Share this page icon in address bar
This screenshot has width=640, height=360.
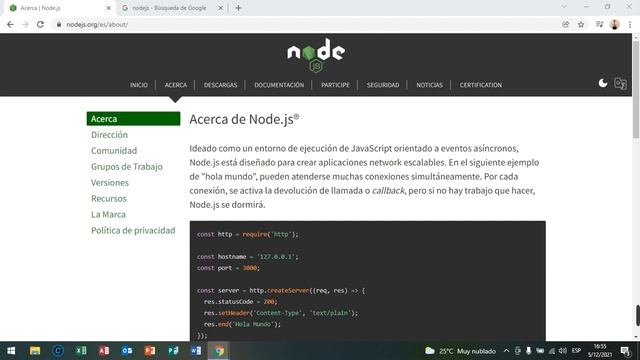[566, 24]
